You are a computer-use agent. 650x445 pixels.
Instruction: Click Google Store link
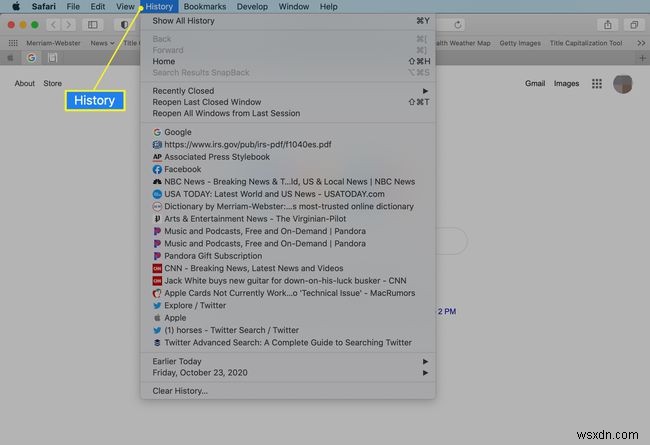pos(53,83)
